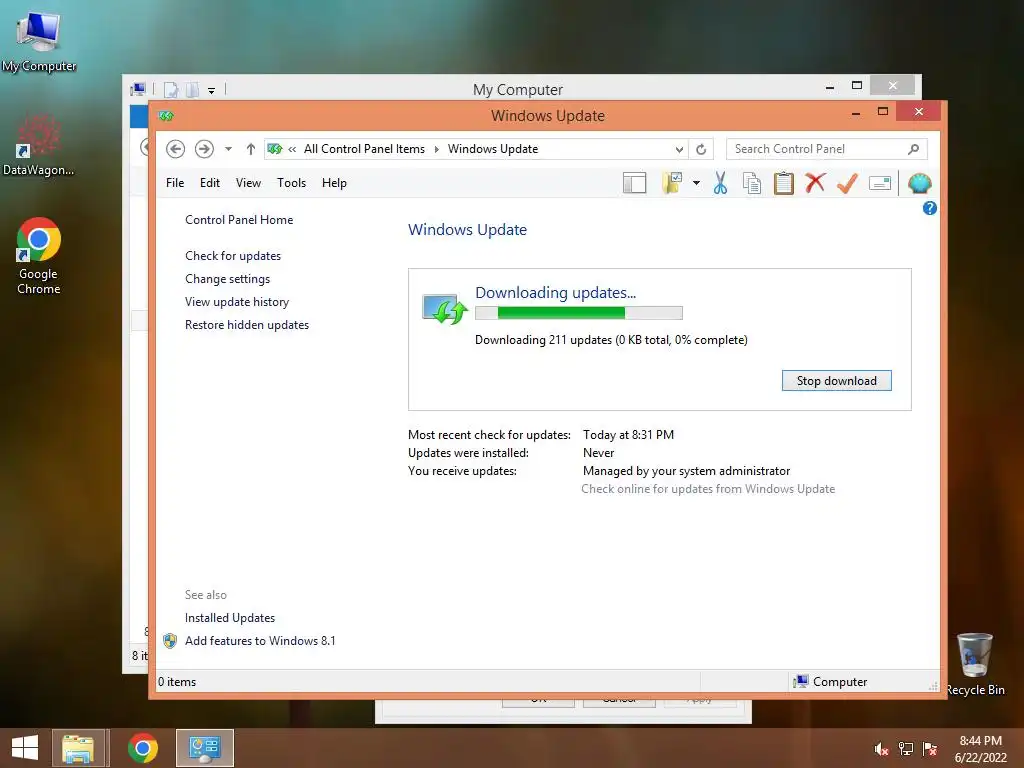Open the My Computer window quick access dropdown
1024x768 pixels.
tap(212, 90)
